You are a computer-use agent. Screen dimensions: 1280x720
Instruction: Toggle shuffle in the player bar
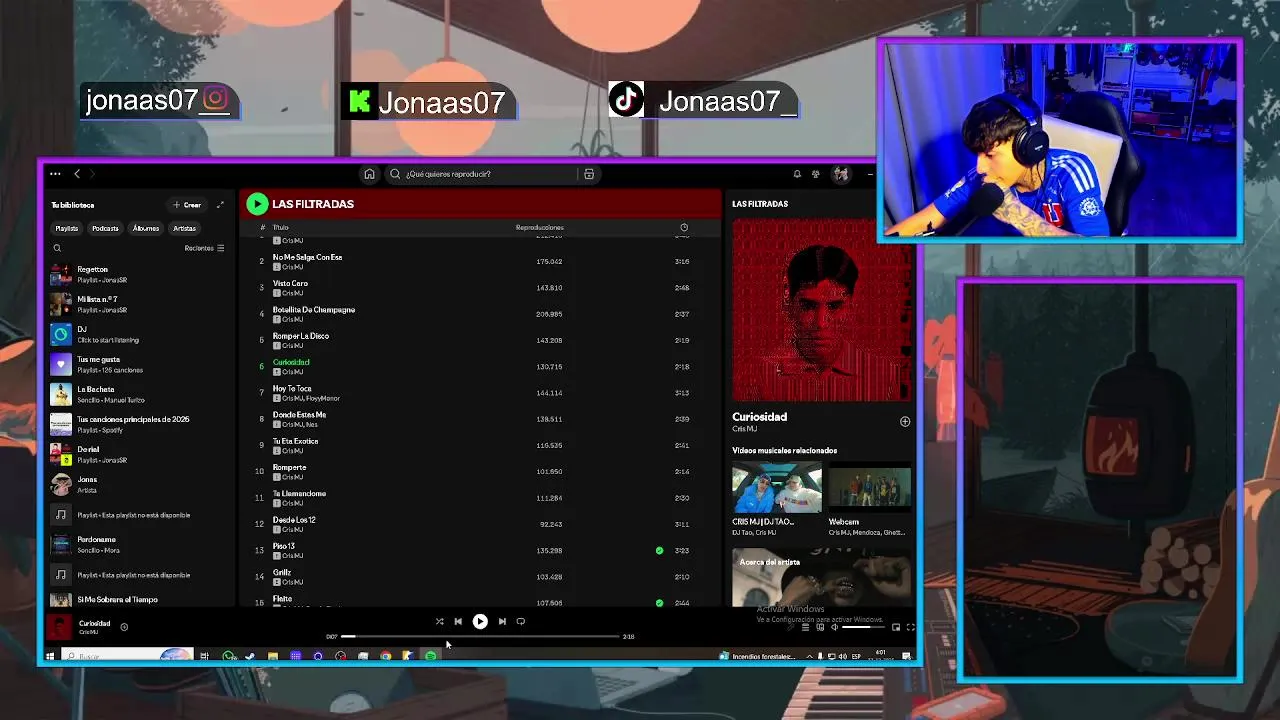[439, 621]
